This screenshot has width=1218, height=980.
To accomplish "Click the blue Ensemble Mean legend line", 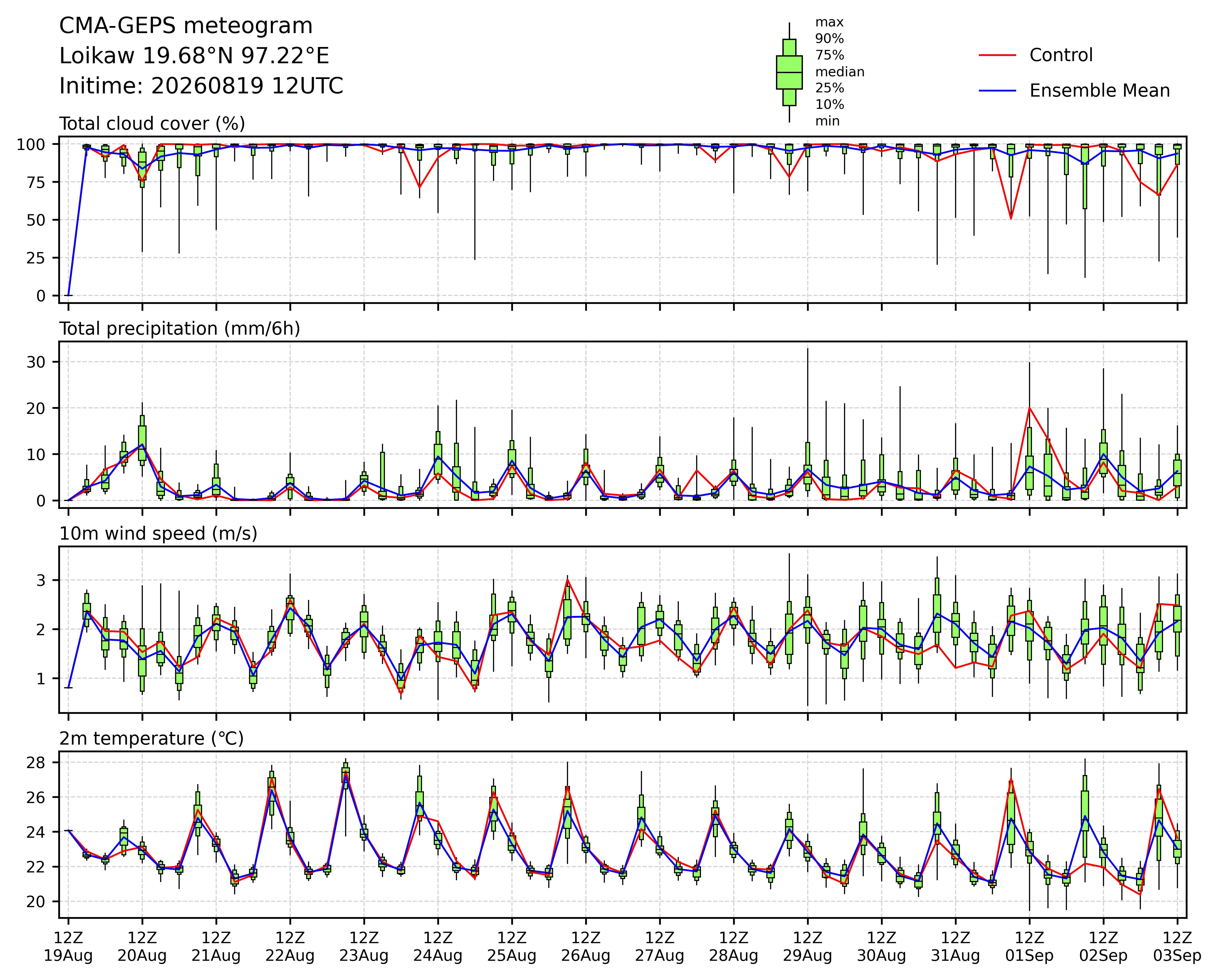I will click(x=997, y=91).
